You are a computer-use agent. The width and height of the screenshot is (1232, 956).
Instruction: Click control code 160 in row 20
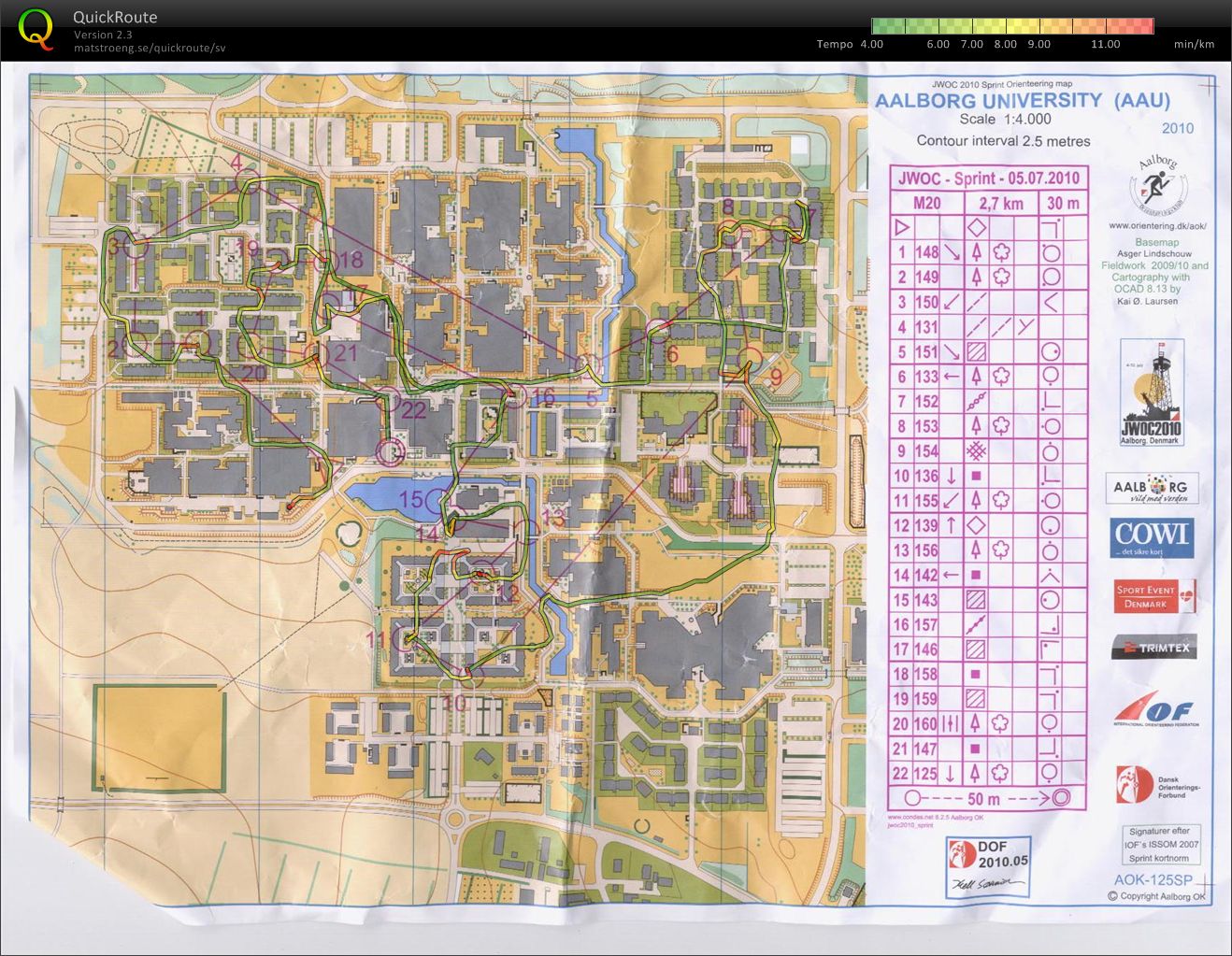[x=925, y=723]
